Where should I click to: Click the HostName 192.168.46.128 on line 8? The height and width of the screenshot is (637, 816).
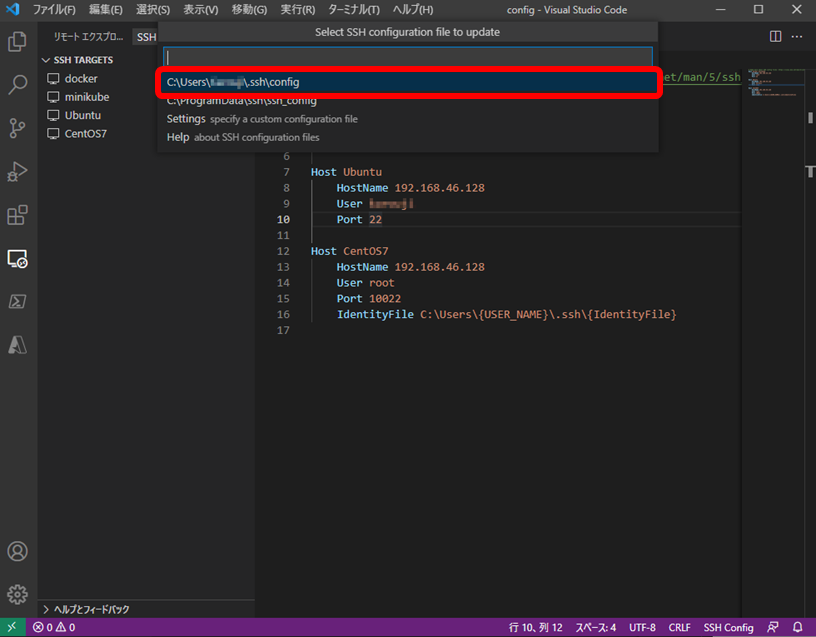coord(410,187)
